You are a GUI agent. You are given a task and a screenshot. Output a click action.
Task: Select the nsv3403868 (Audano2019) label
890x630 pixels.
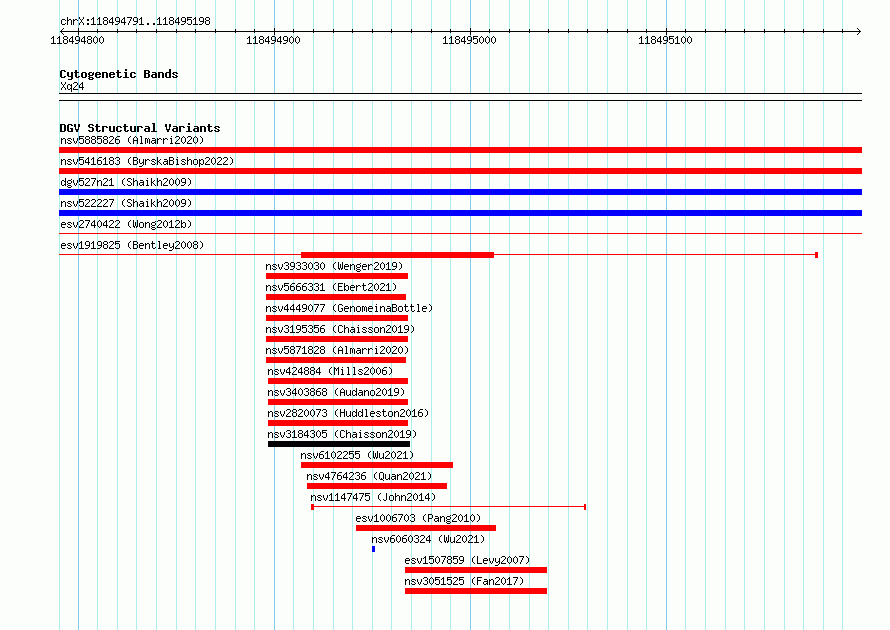[x=336, y=392]
